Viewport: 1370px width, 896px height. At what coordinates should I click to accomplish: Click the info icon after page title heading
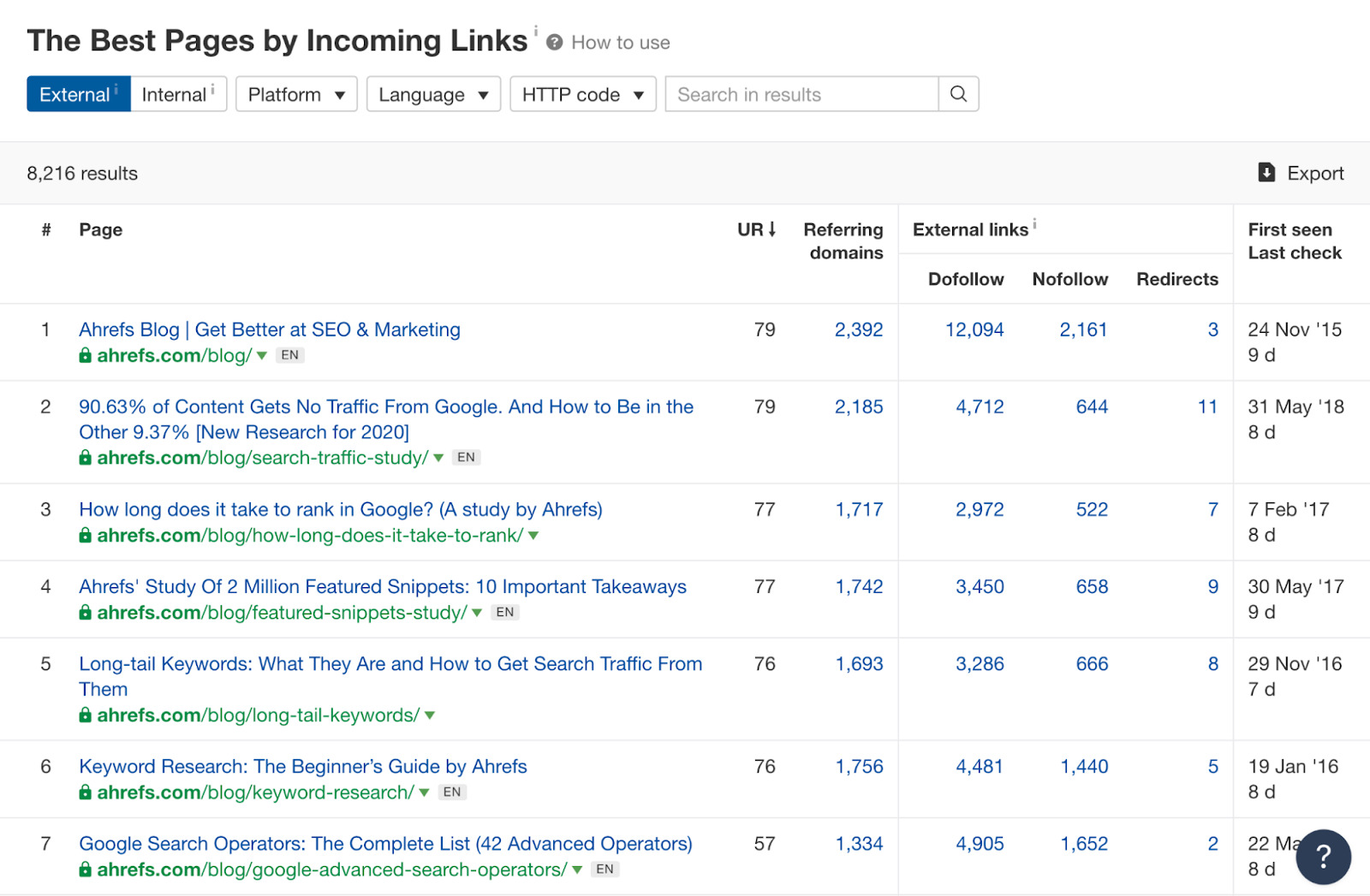tap(536, 32)
